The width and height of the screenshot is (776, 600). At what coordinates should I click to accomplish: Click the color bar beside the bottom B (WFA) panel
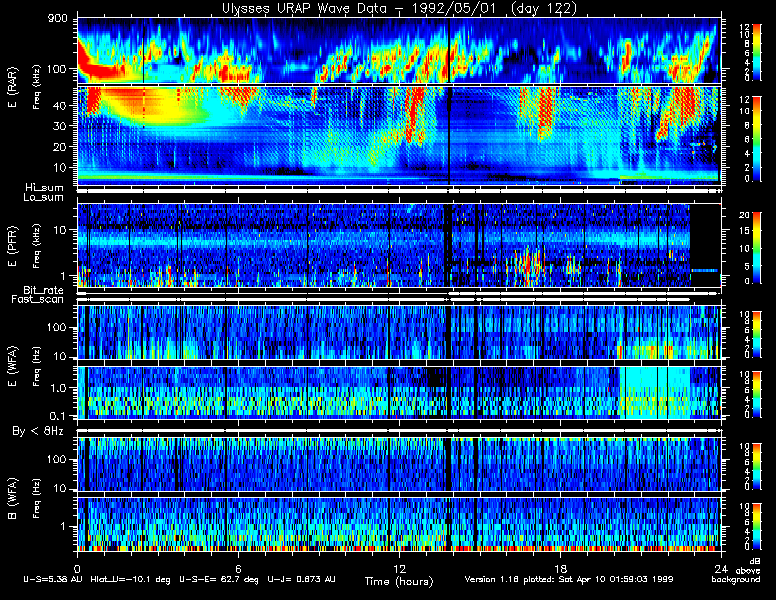[757, 527]
